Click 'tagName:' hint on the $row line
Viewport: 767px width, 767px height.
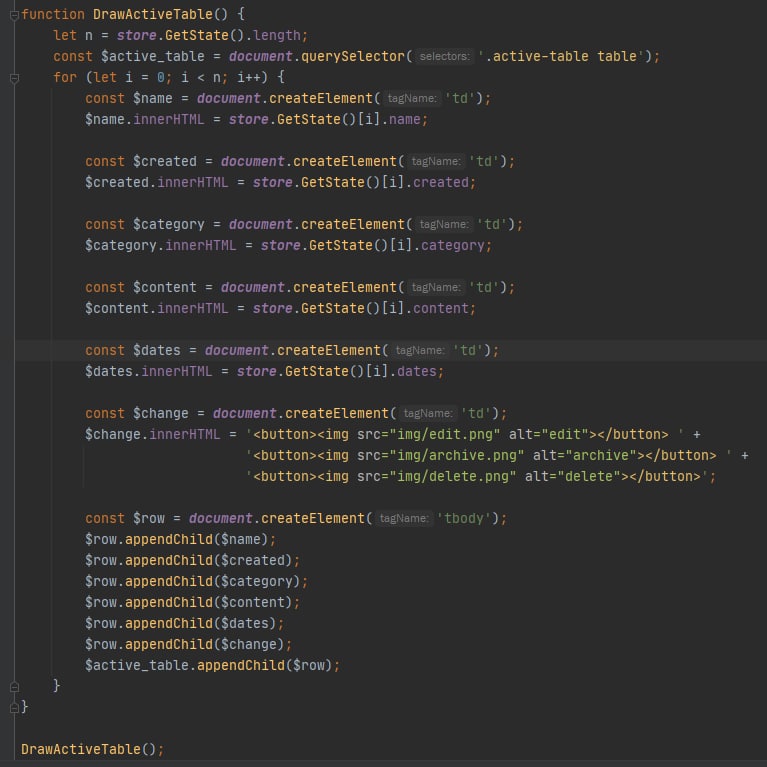click(404, 519)
